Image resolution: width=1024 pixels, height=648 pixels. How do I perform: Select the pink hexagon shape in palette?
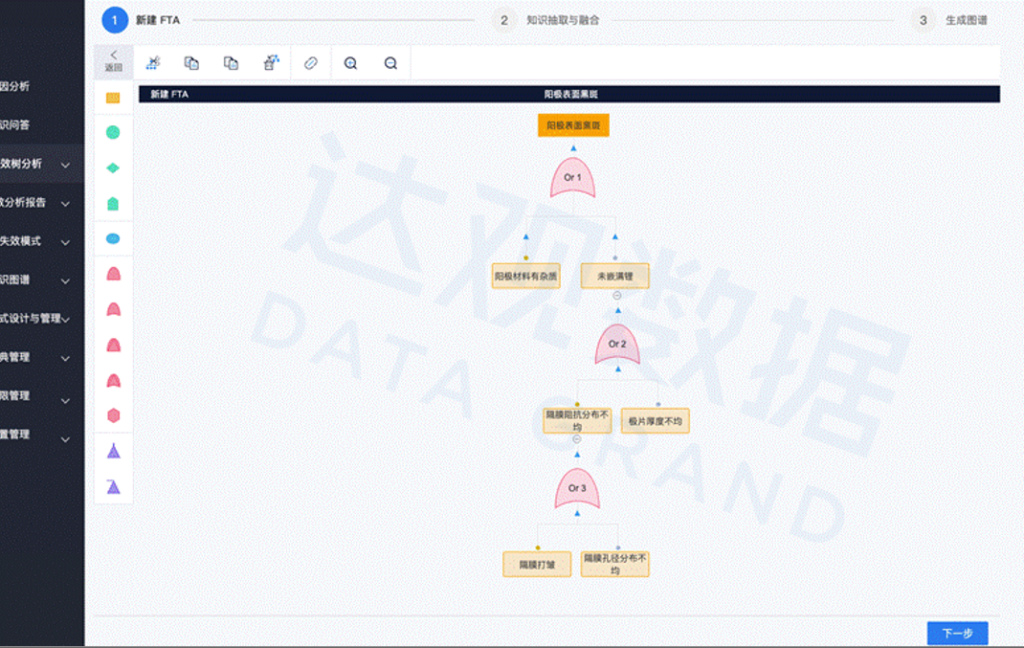pyautogui.click(x=113, y=415)
